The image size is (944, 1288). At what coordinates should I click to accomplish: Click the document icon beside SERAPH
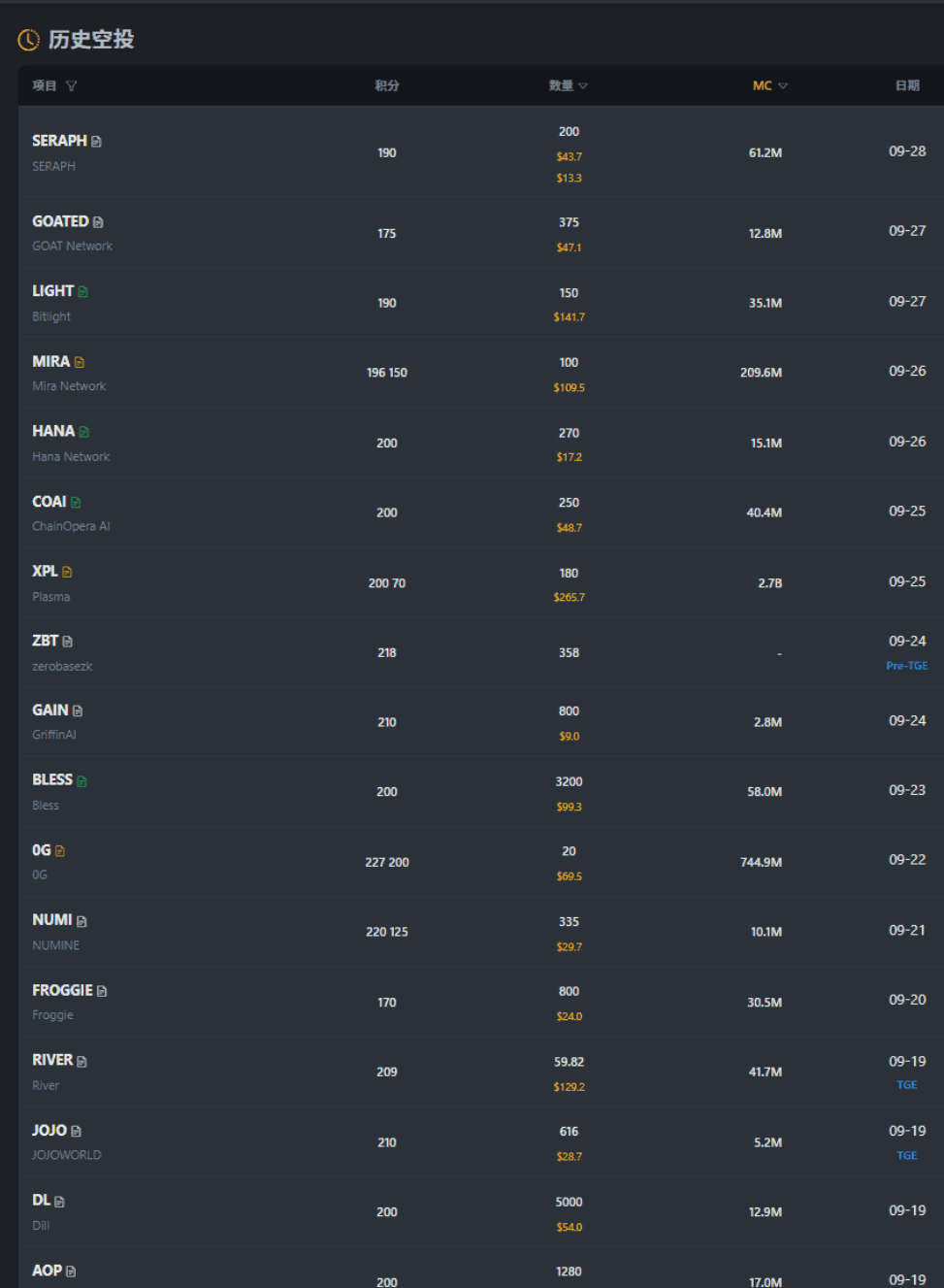[96, 142]
